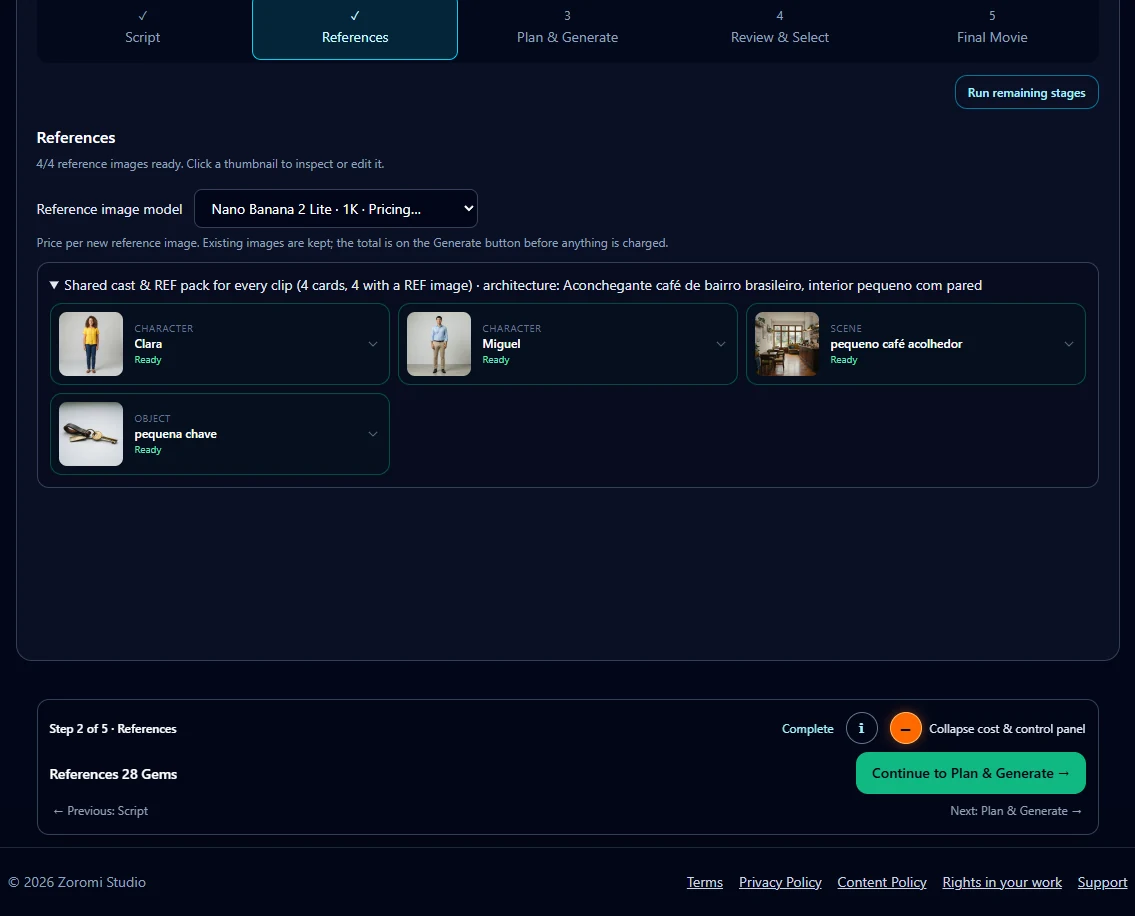Click the References 28 Gems cost text
This screenshot has height=916, width=1135.
(x=113, y=774)
